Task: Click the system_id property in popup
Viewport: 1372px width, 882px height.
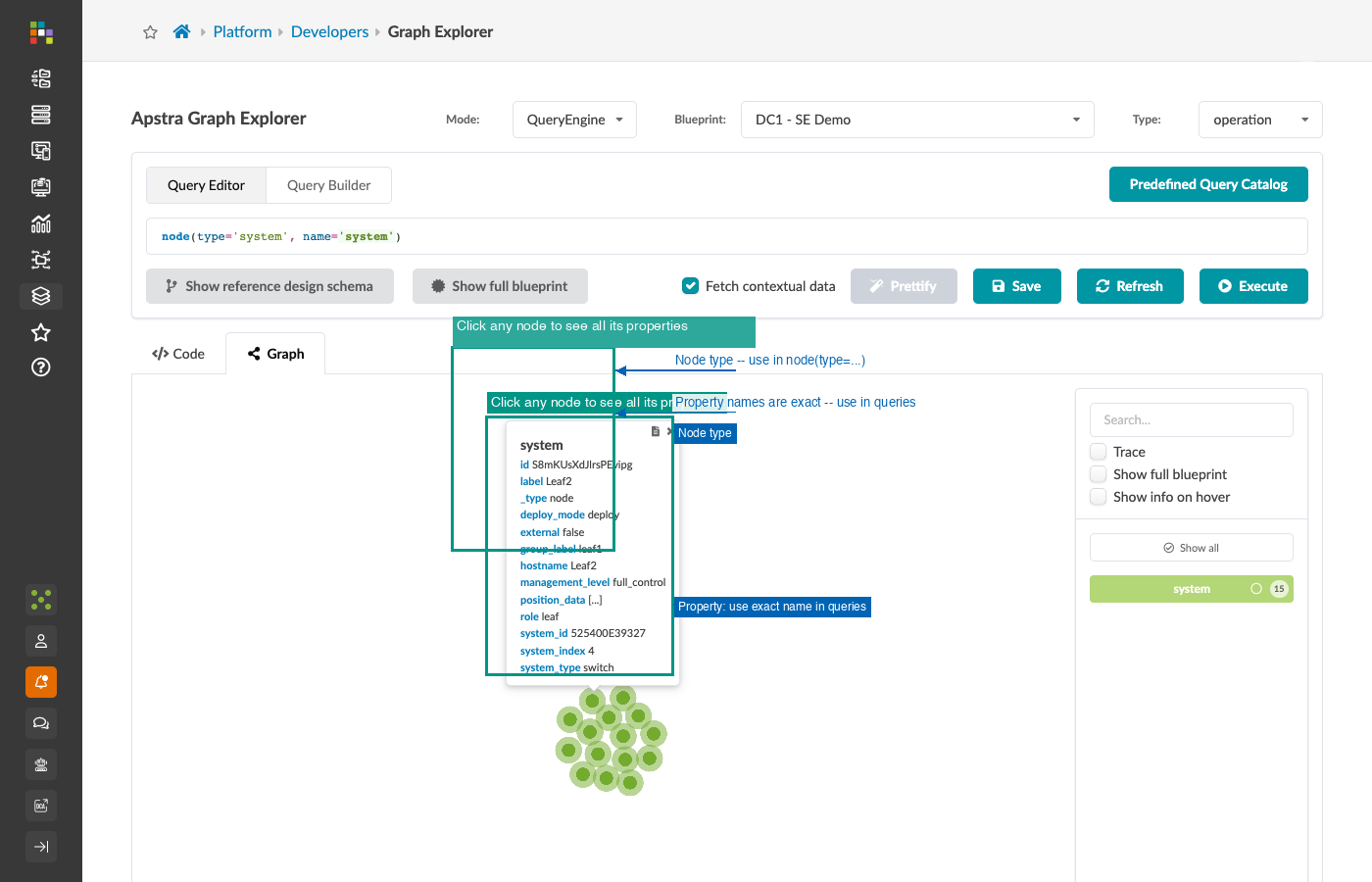Action: click(x=583, y=633)
